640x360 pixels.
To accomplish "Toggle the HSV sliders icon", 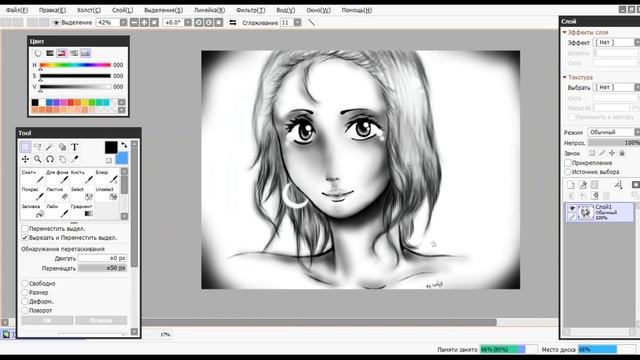I will pyautogui.click(x=62, y=53).
